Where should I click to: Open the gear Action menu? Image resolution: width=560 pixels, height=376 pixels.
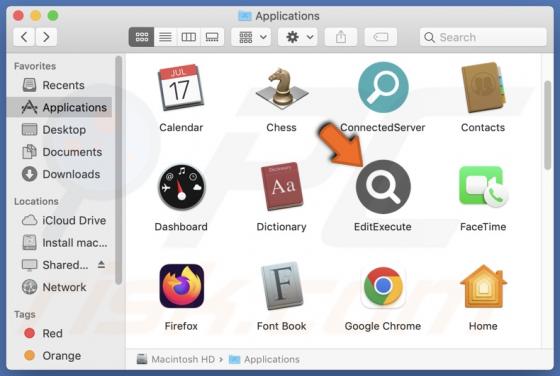(298, 37)
